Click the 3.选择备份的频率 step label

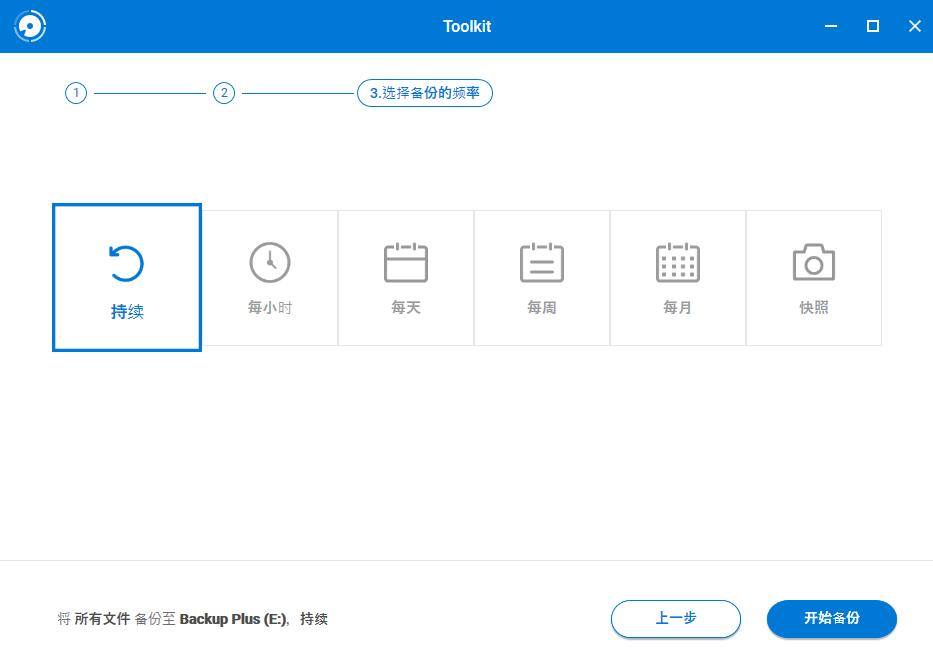(x=424, y=92)
